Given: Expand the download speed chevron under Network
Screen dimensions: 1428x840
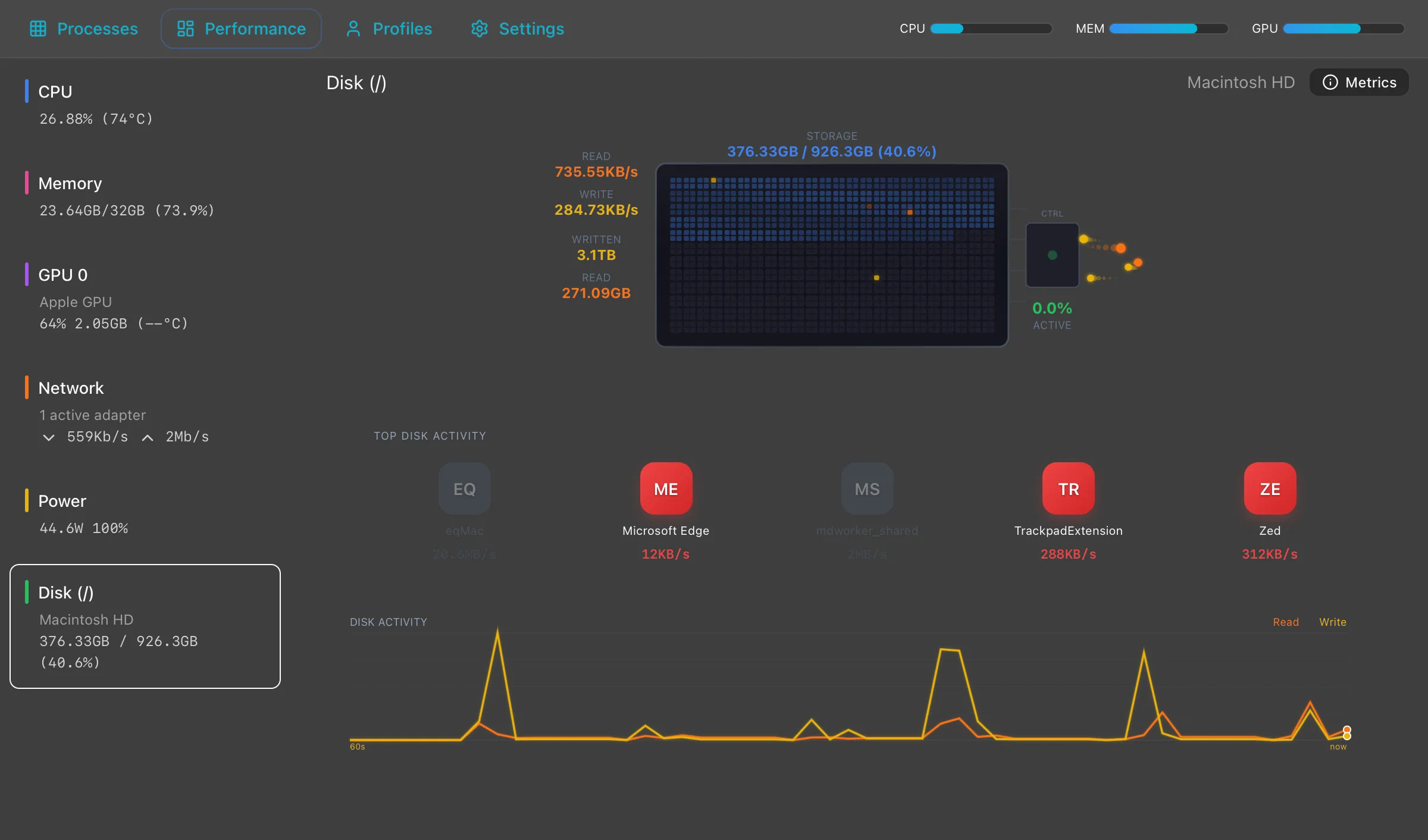Looking at the screenshot, I should coord(49,437).
